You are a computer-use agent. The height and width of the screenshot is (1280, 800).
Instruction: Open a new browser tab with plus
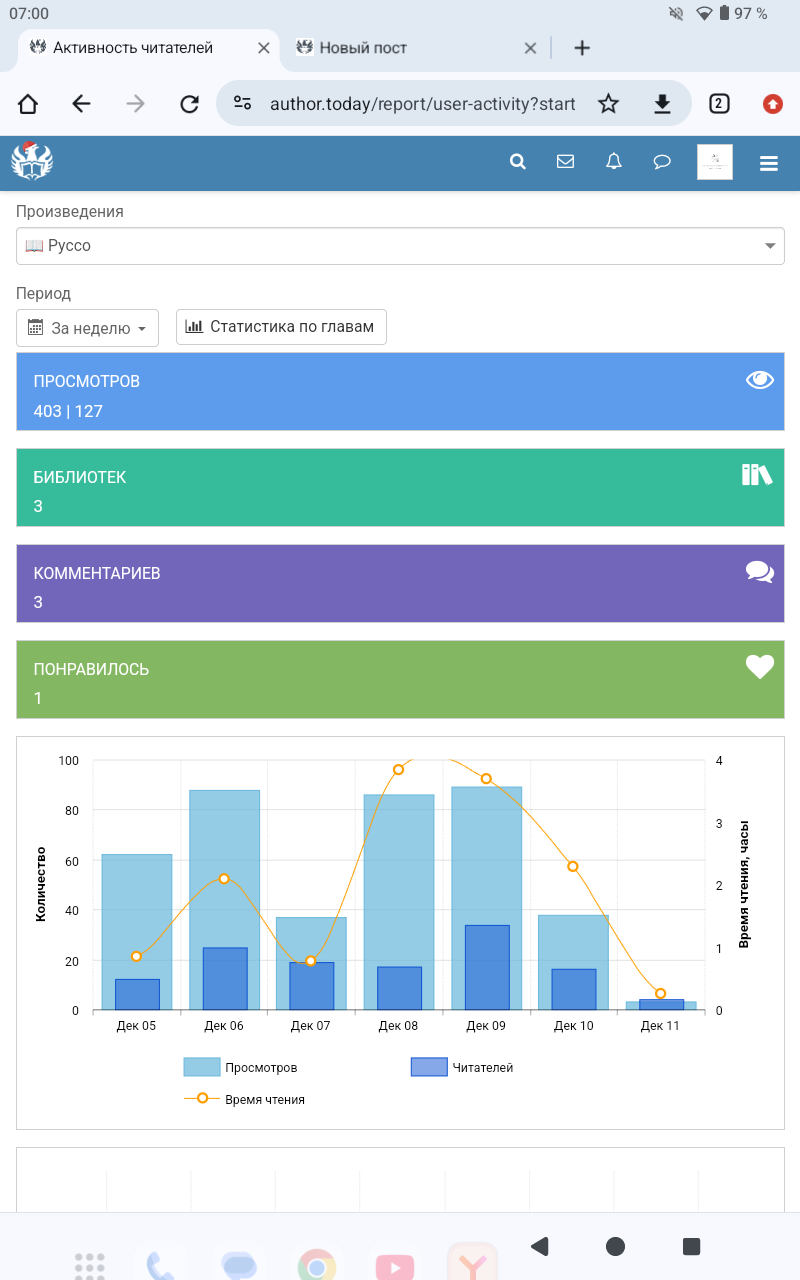582,48
